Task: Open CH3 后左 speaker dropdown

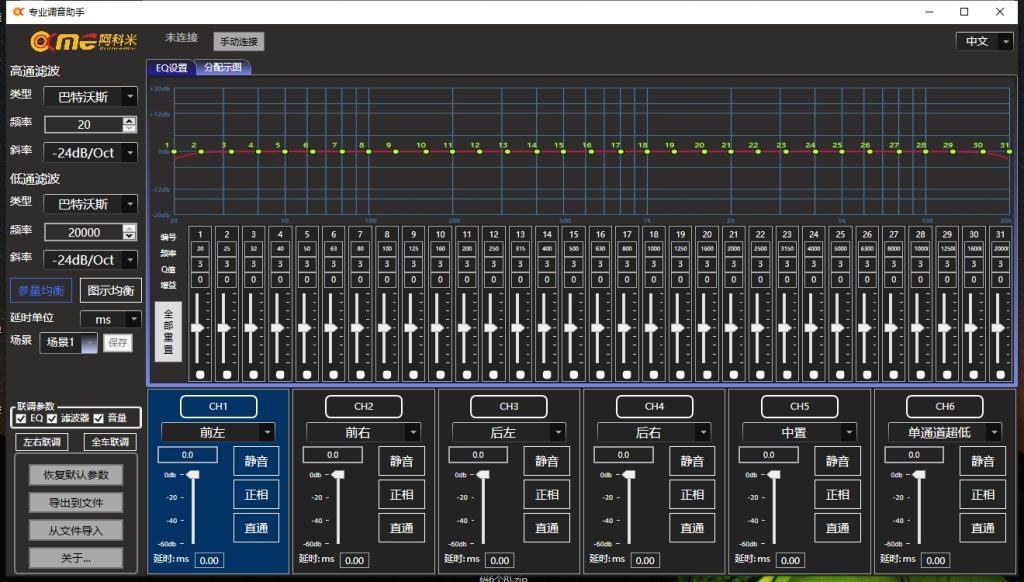Action: (509, 432)
